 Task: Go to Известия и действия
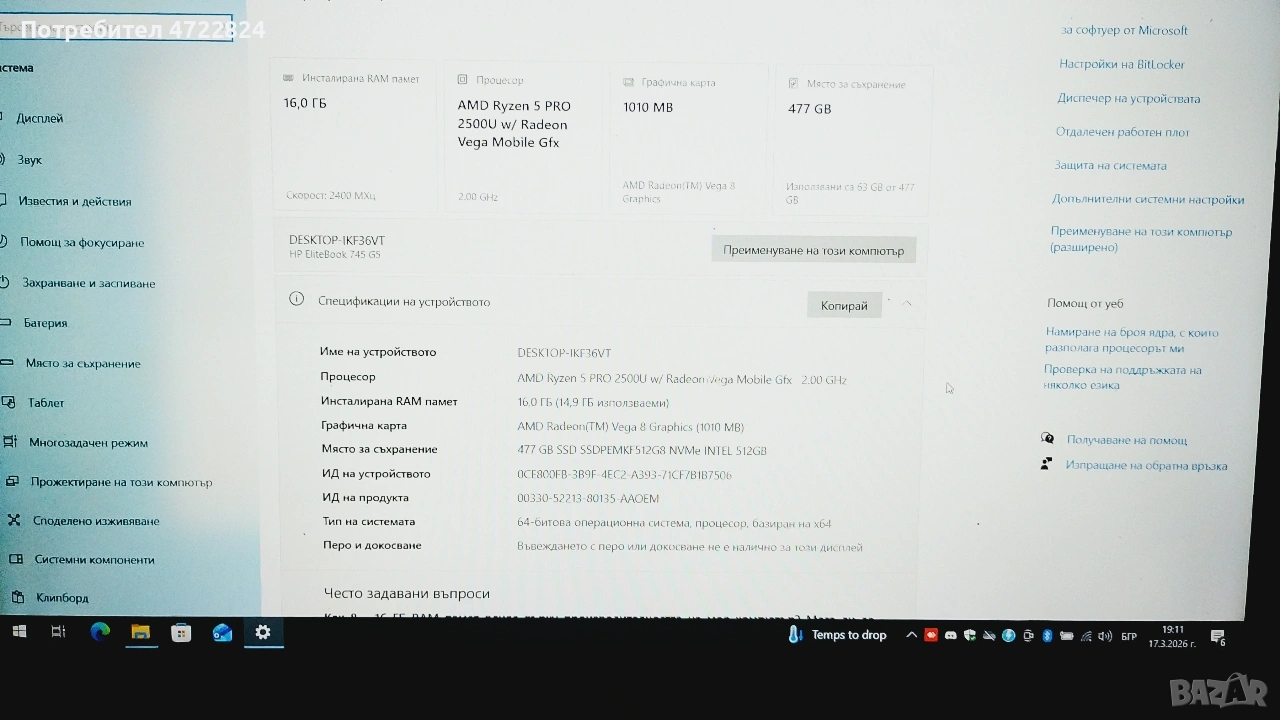click(x=75, y=201)
